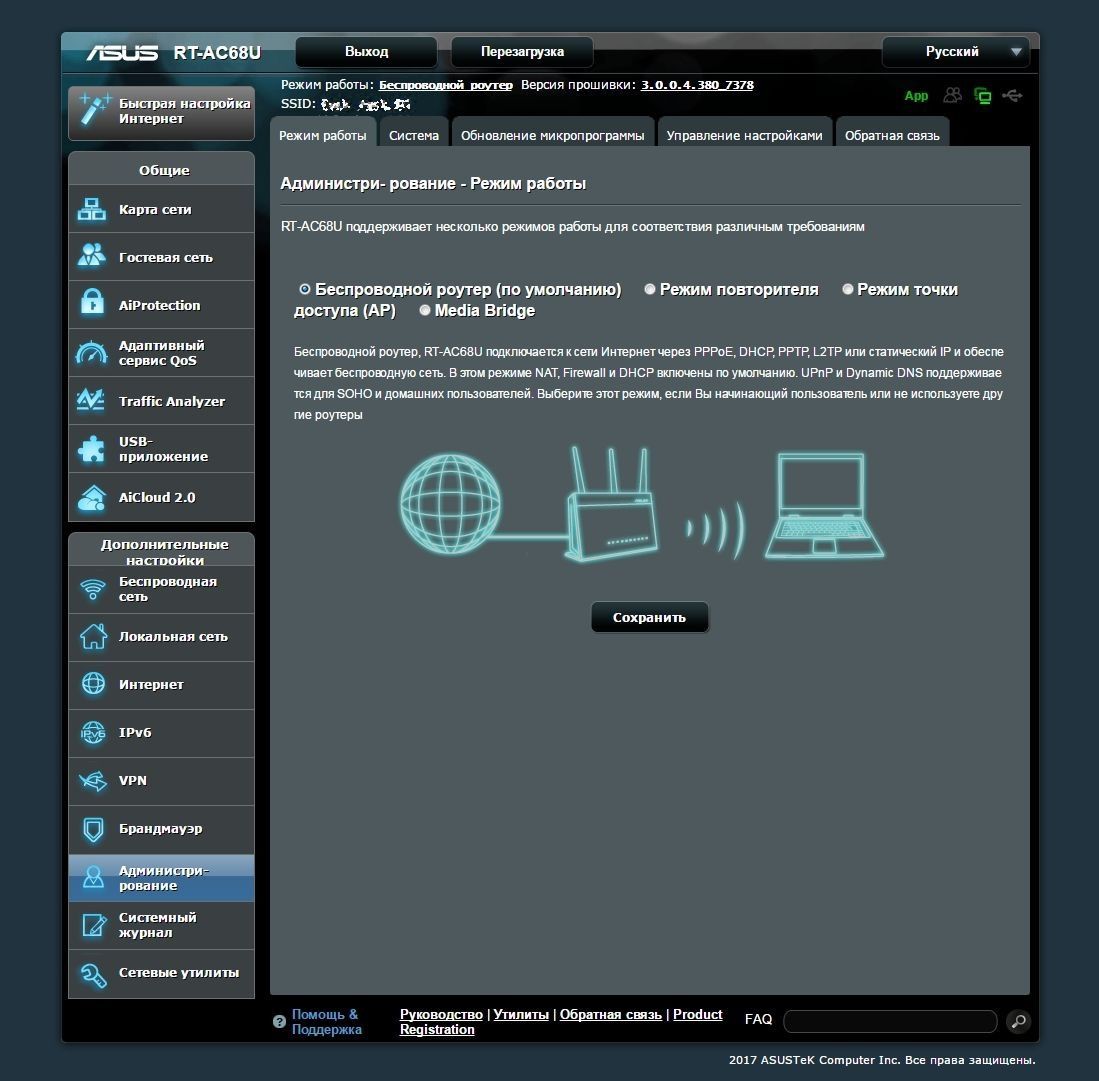Select Режим точки доступа (AP) radio button
The image size is (1099, 1081).
847,289
